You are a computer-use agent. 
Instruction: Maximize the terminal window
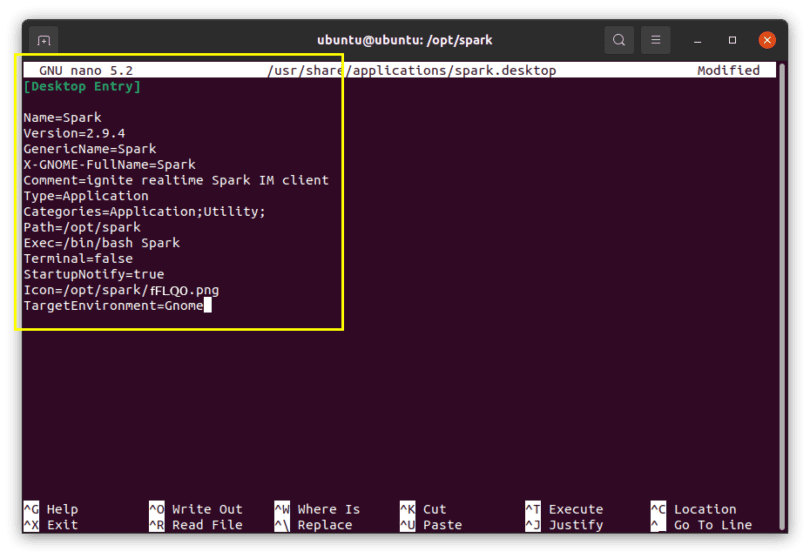coord(732,40)
